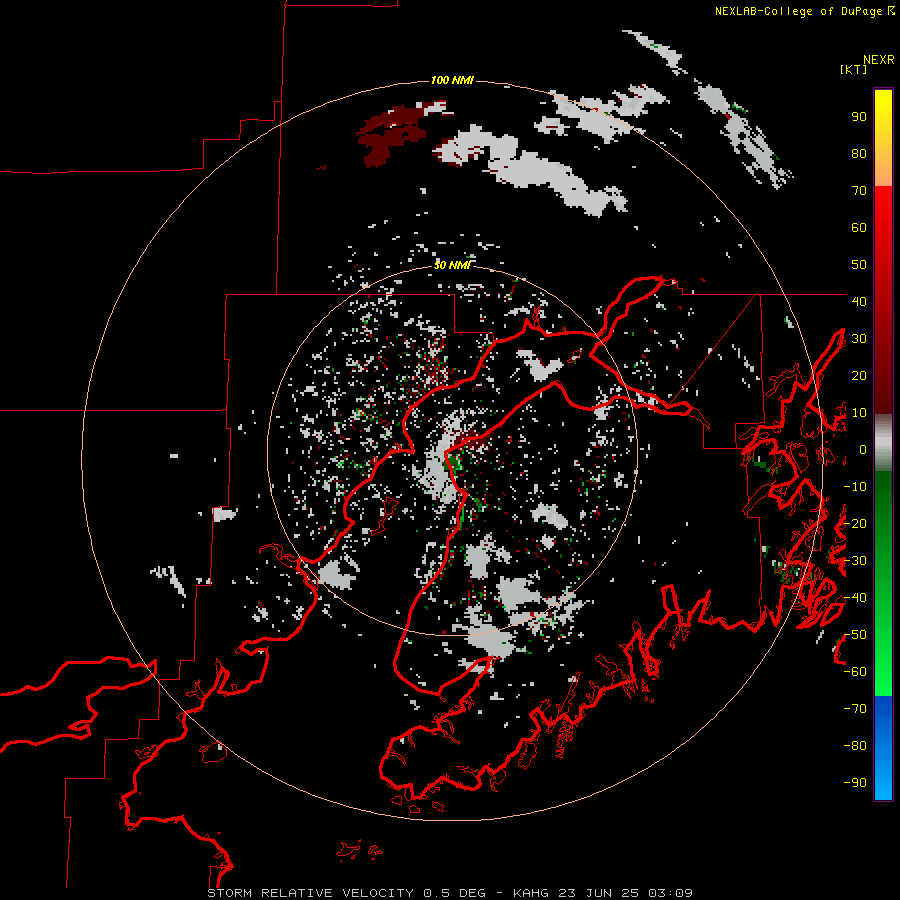The height and width of the screenshot is (900, 900).
Task: Click the 'KAHG' radar site identifier
Action: (x=531, y=893)
